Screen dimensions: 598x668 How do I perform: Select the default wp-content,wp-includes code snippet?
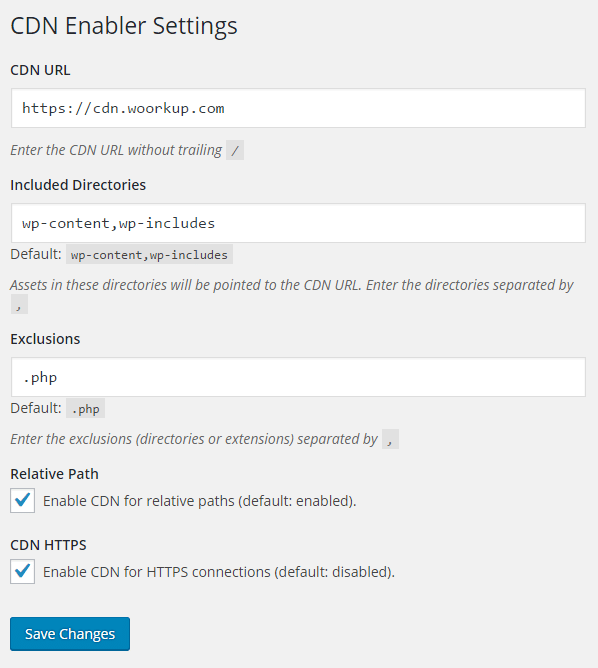149,254
